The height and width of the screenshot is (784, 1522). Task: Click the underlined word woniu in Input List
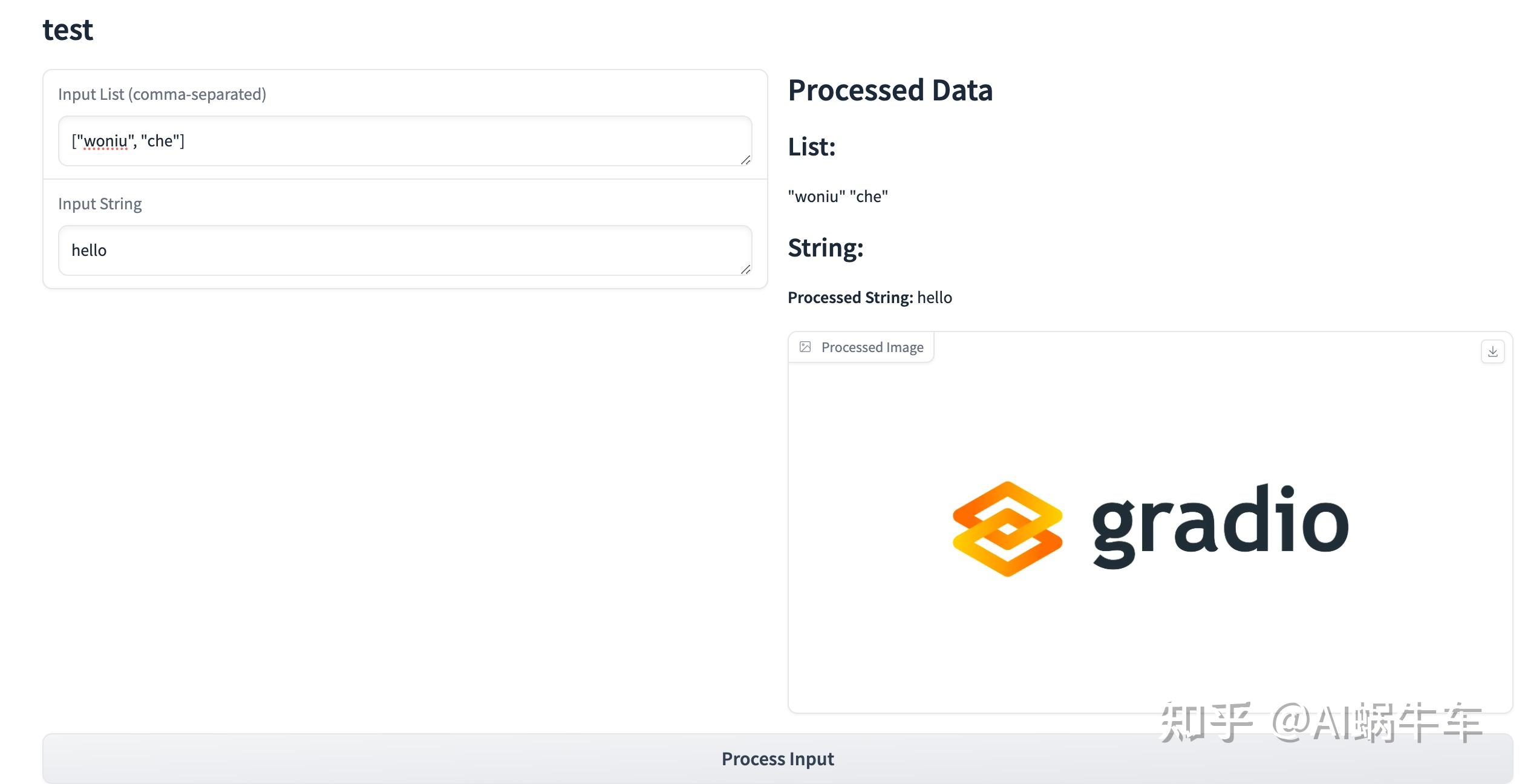click(105, 142)
